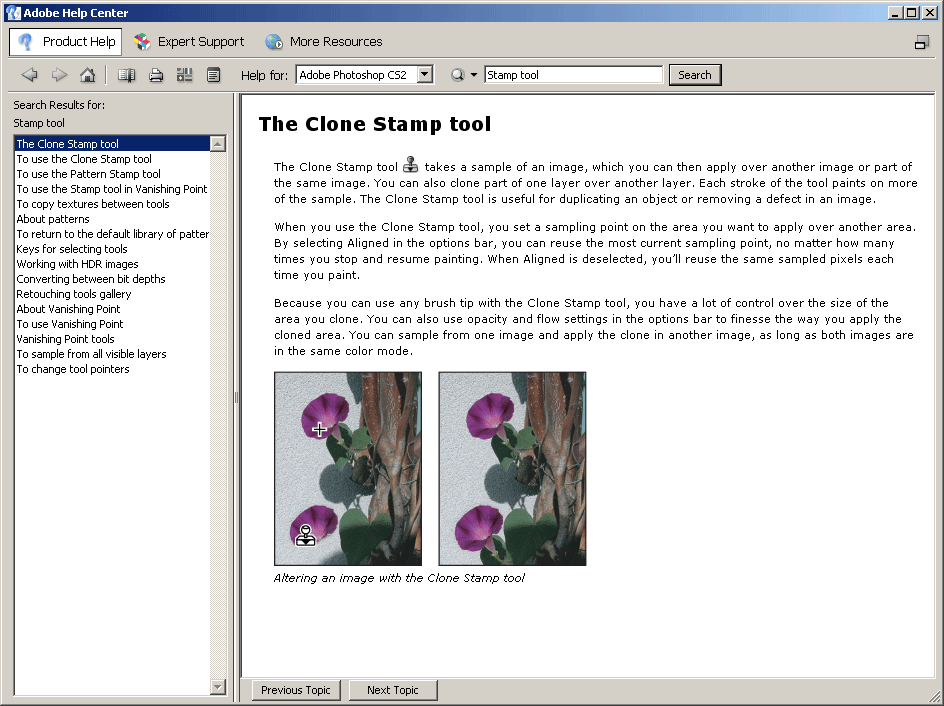
Task: Click the results list scroll up arrow
Action: point(218,143)
